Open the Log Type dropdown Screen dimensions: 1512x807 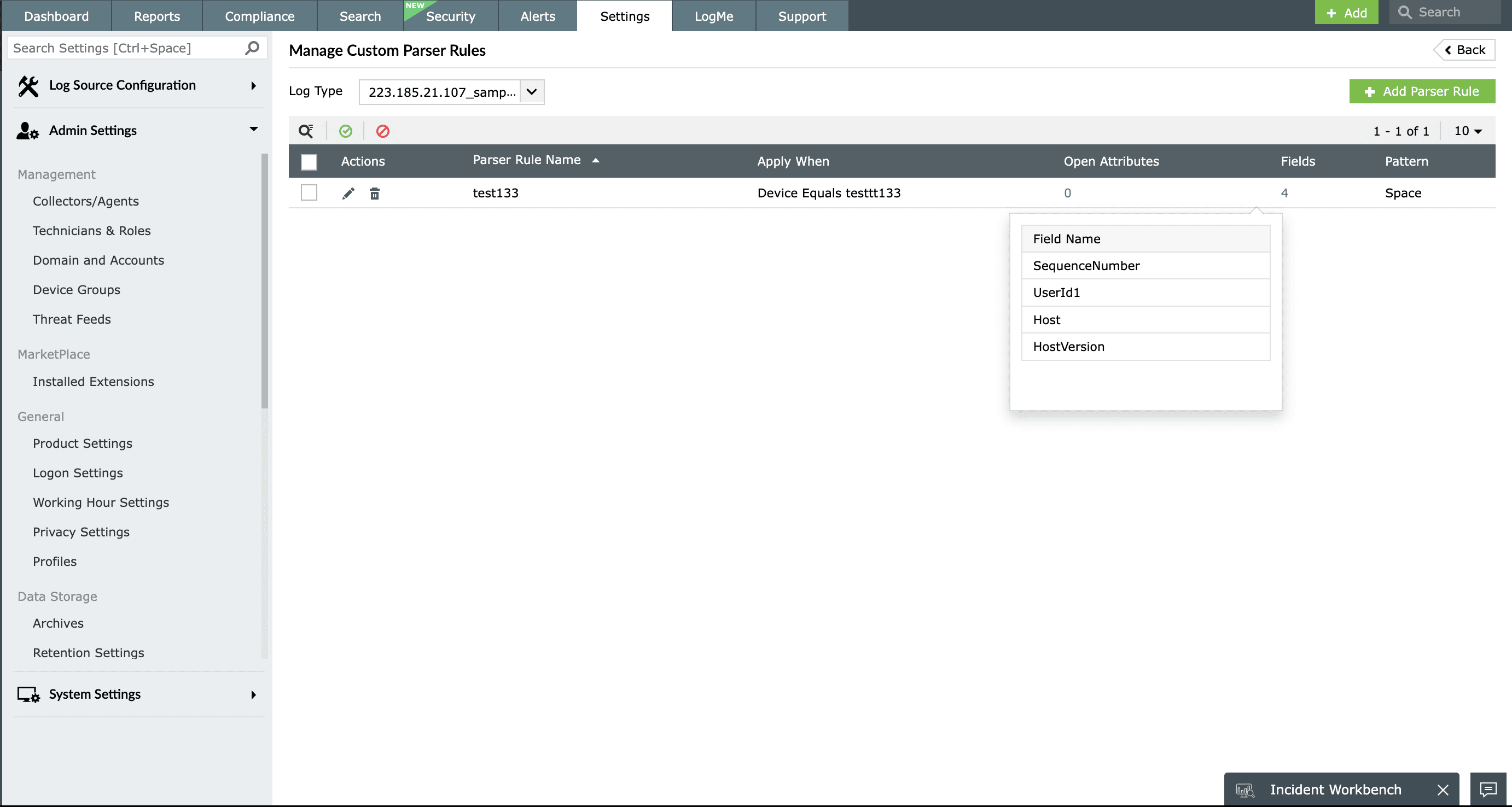pos(532,92)
